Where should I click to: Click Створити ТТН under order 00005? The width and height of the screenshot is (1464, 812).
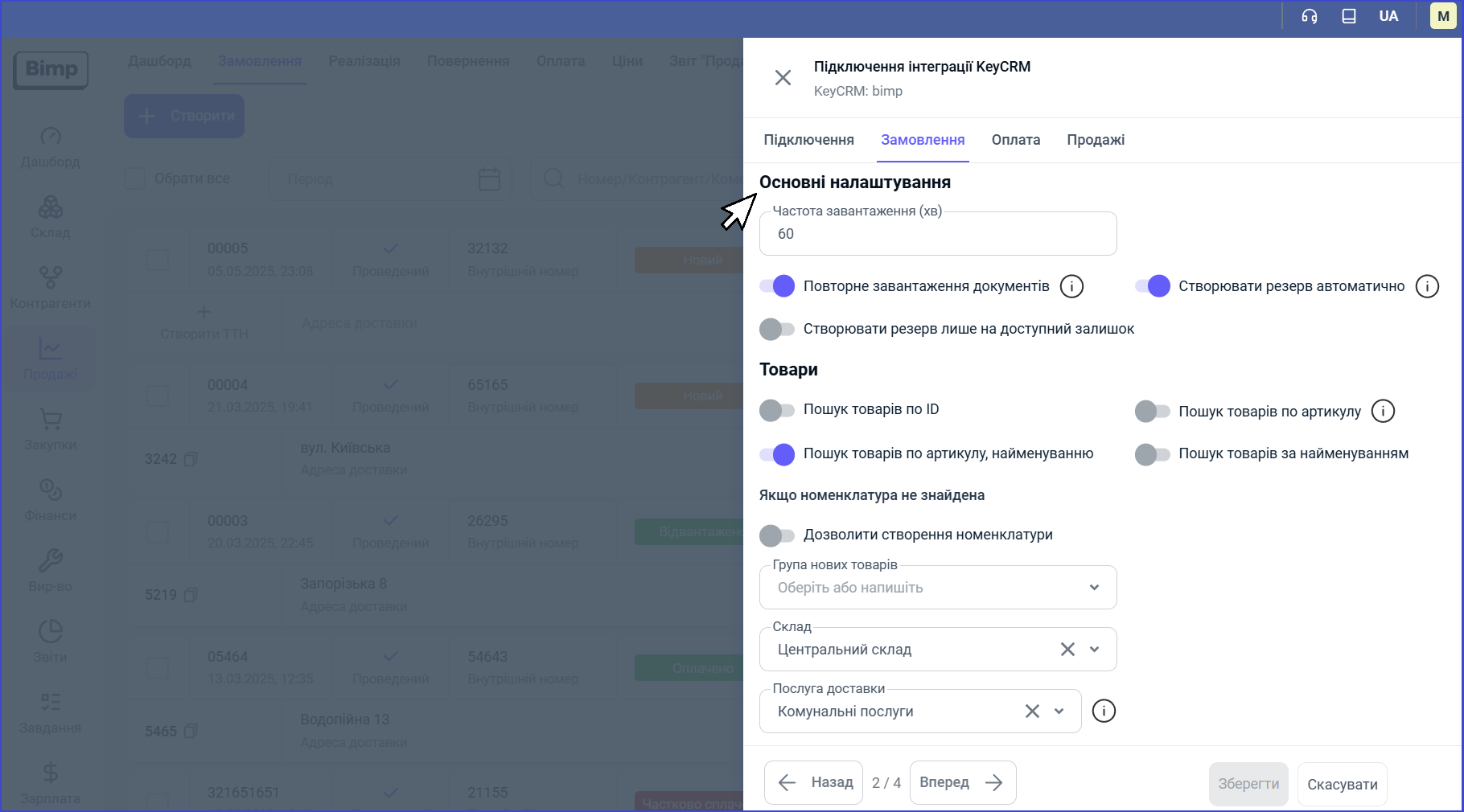[204, 322]
